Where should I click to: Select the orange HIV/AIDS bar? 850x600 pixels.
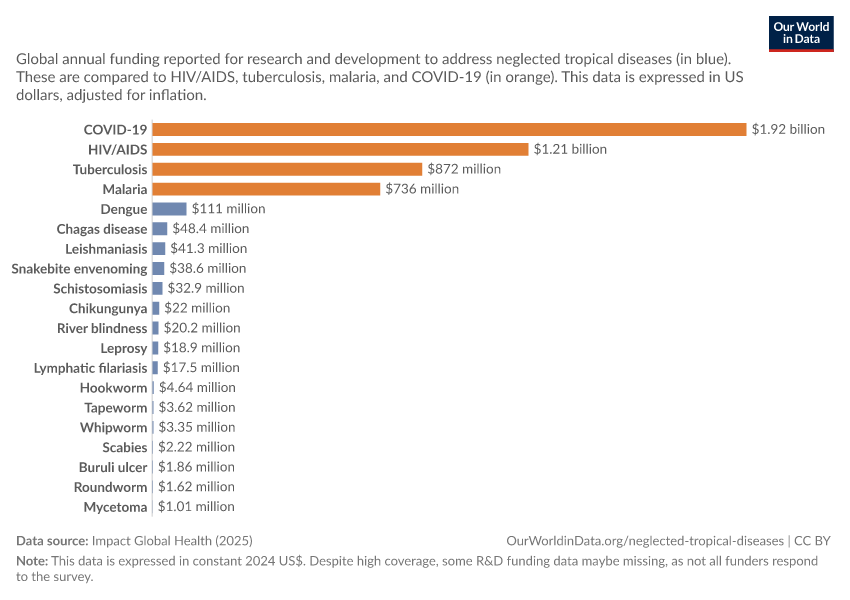click(340, 150)
